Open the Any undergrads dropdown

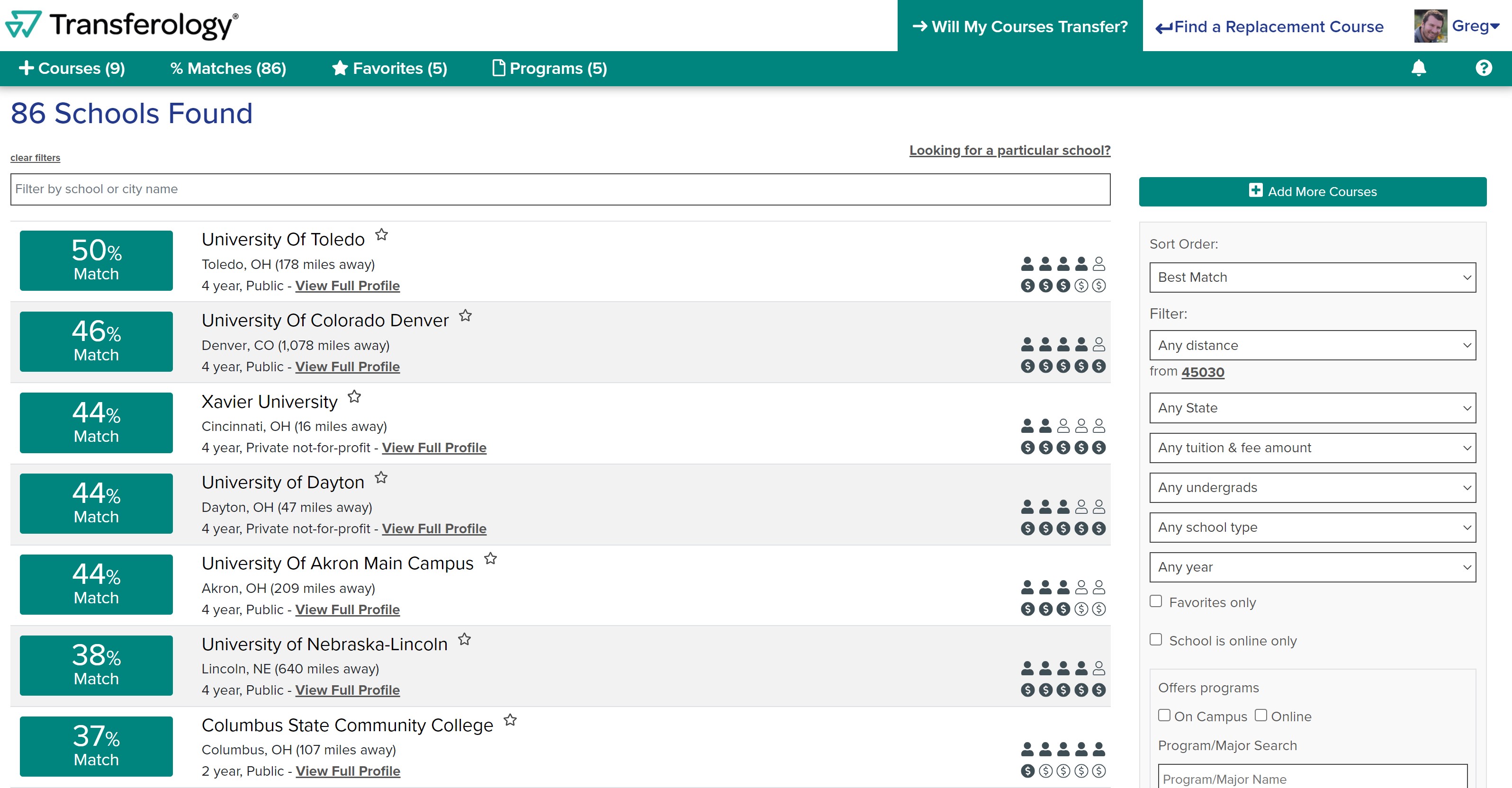click(1313, 488)
